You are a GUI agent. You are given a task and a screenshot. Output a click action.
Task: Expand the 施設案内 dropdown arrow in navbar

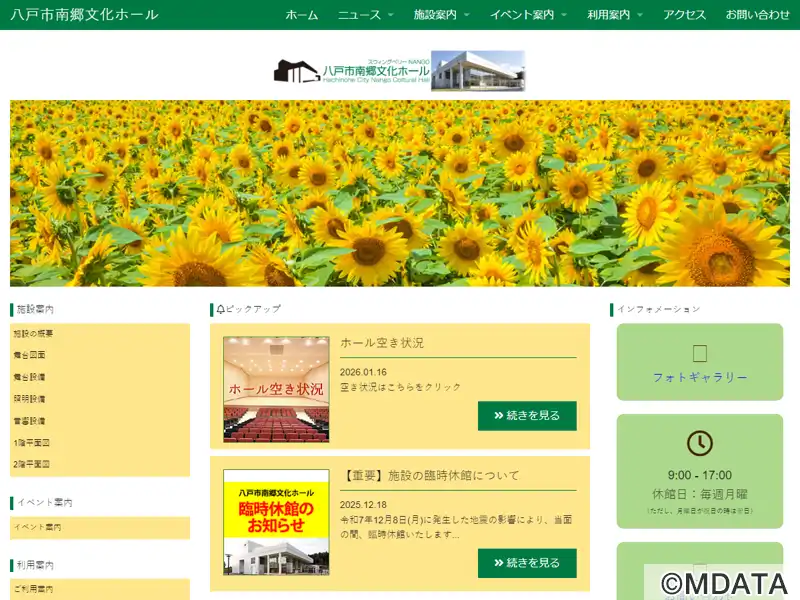pyautogui.click(x=466, y=15)
